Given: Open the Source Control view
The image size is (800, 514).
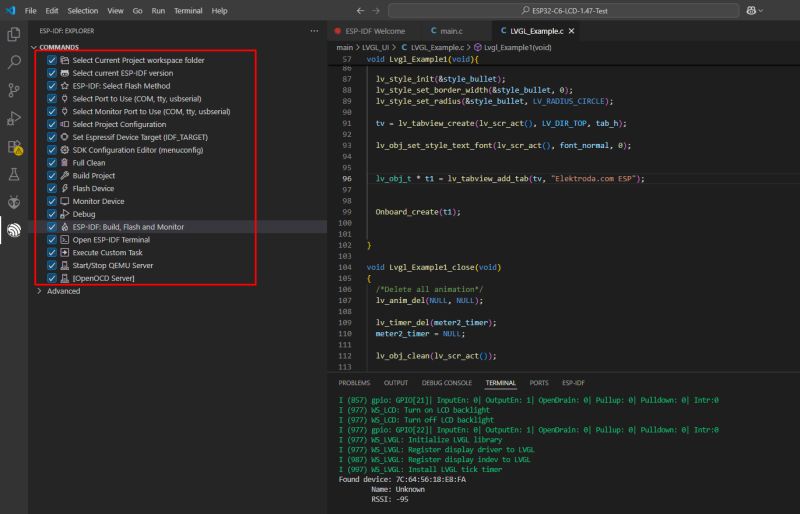Looking at the screenshot, I should click(14, 90).
